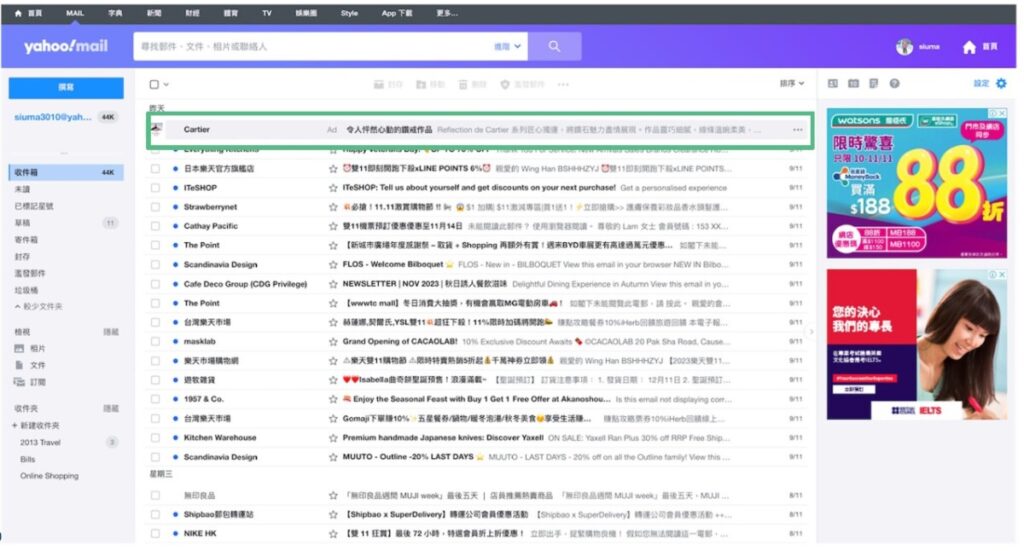The height and width of the screenshot is (551, 1024).
Task: Open the 排序 sort dropdown
Action: pos(792,84)
